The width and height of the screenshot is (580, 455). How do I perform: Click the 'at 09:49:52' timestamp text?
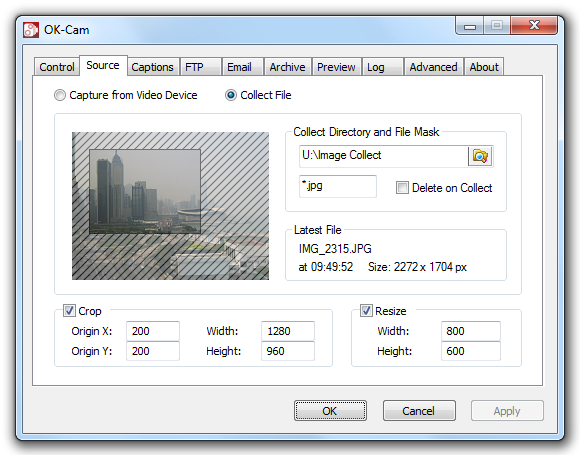[326, 267]
